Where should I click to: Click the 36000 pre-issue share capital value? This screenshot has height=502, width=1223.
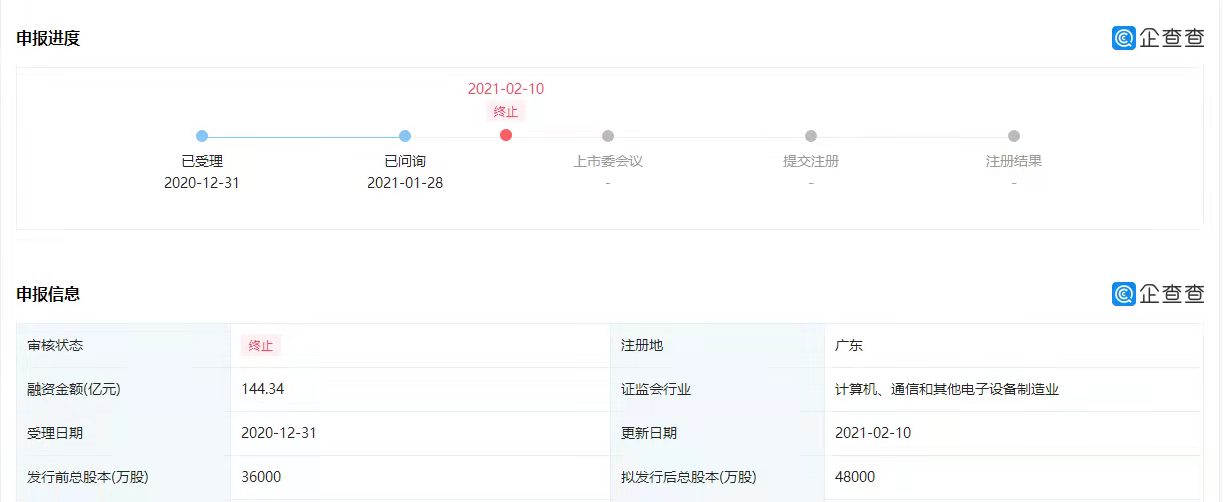[262, 477]
